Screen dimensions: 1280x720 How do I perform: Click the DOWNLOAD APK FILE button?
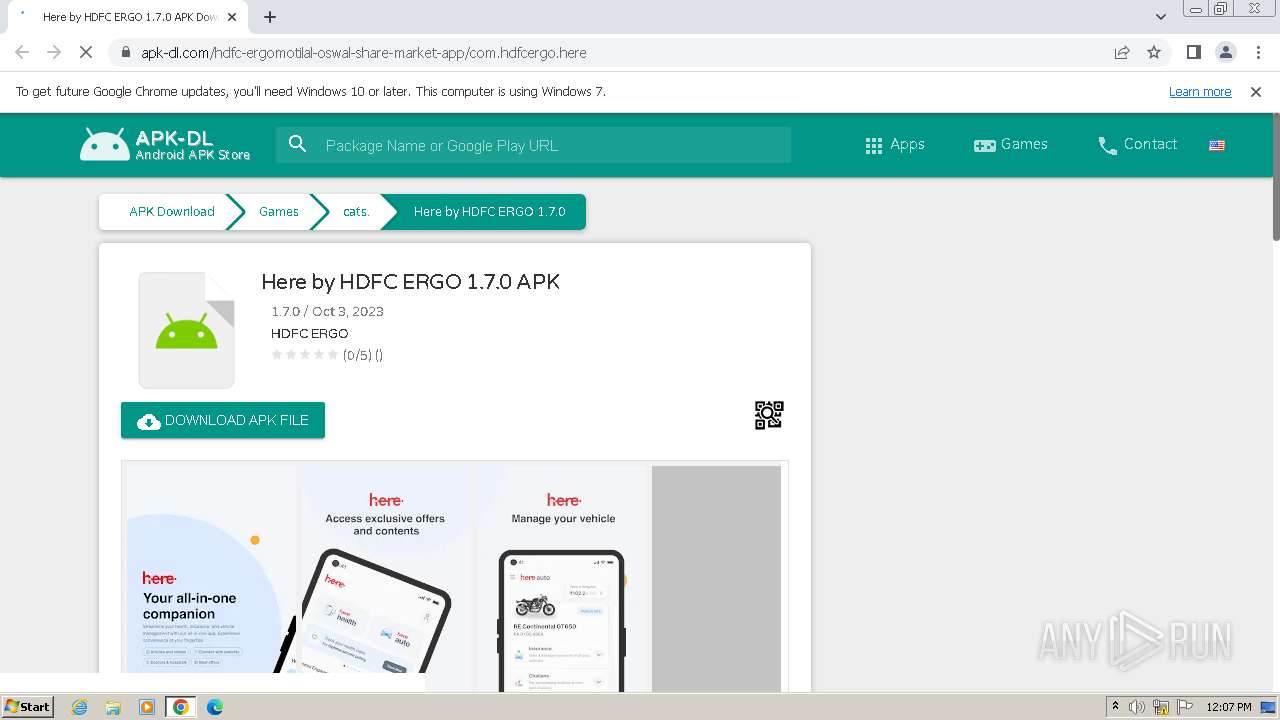pos(223,420)
